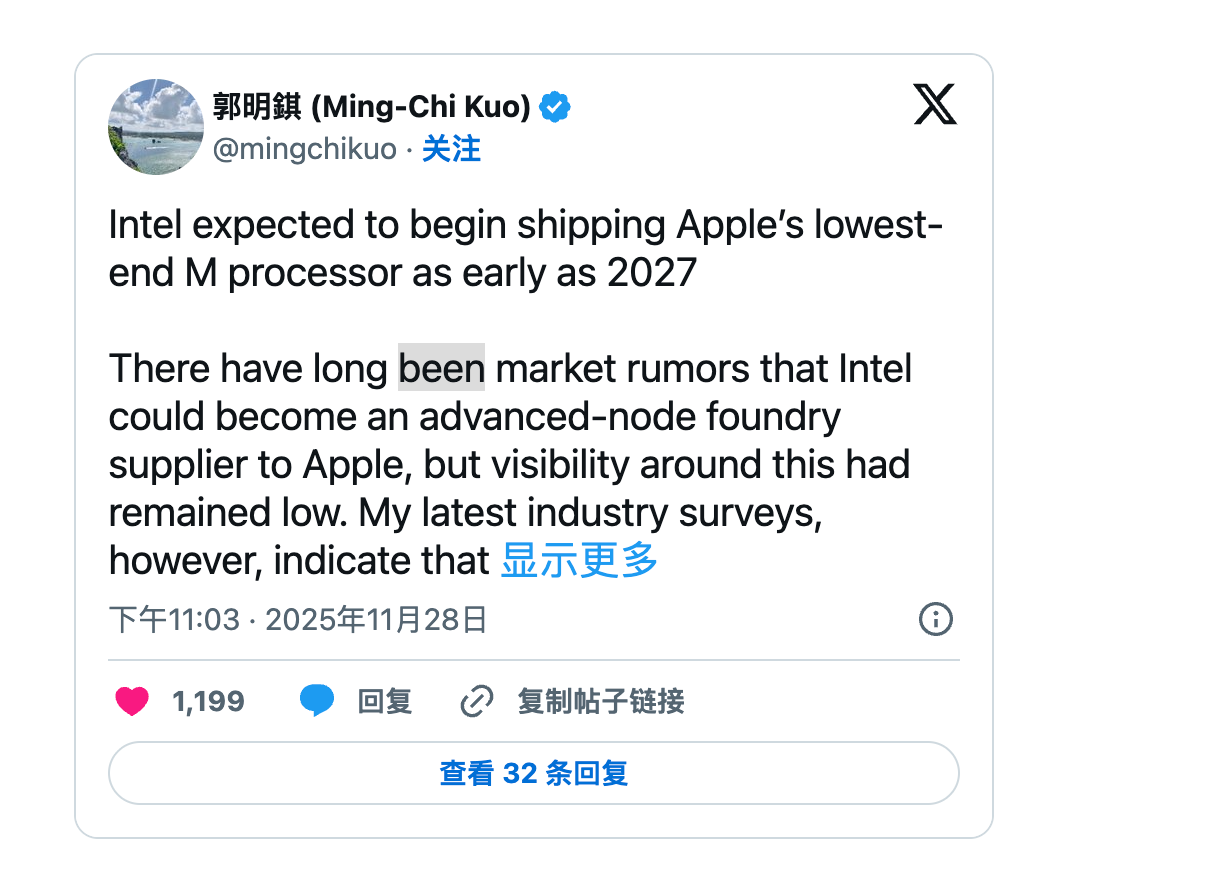
Task: Click the X logo on the tweet
Action: tap(935, 104)
